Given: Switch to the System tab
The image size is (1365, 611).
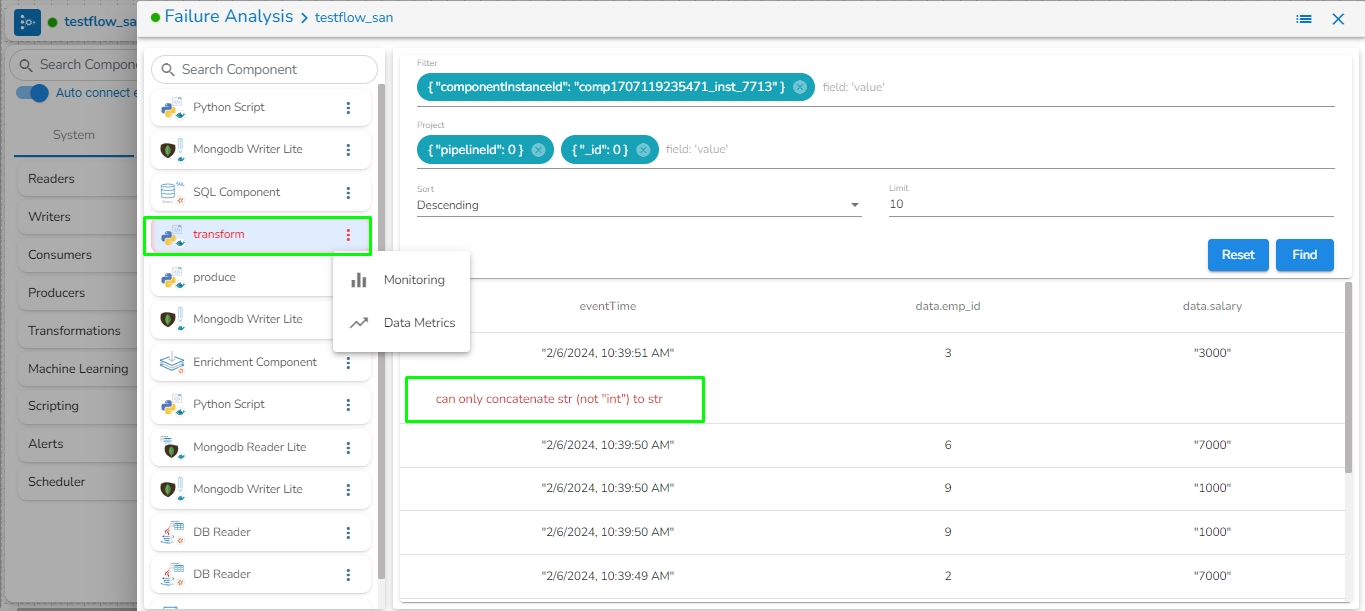Looking at the screenshot, I should 74,135.
